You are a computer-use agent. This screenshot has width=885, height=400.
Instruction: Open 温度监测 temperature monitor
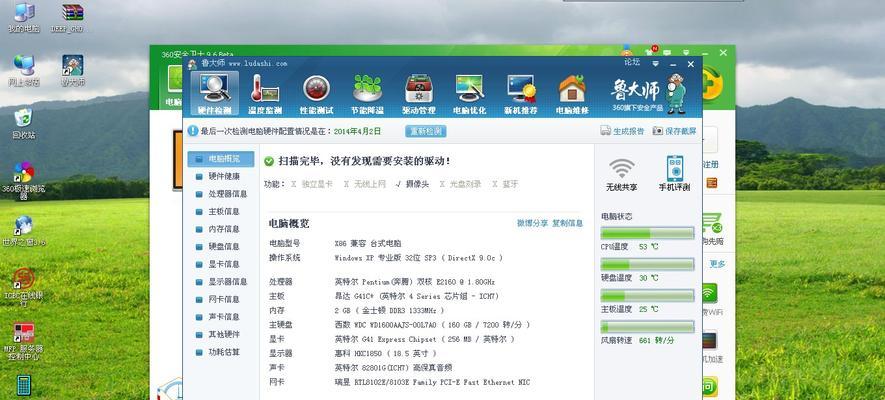[x=265, y=94]
